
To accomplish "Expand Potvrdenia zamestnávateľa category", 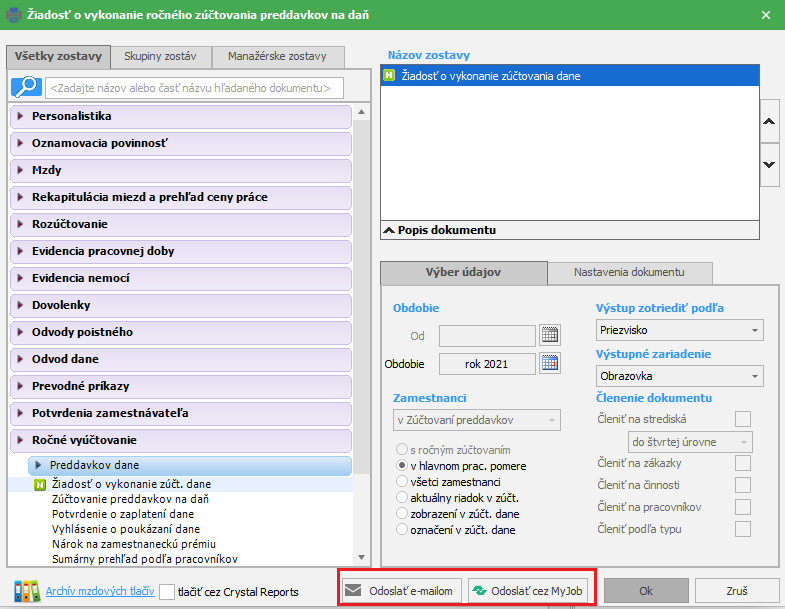I will pos(180,414).
